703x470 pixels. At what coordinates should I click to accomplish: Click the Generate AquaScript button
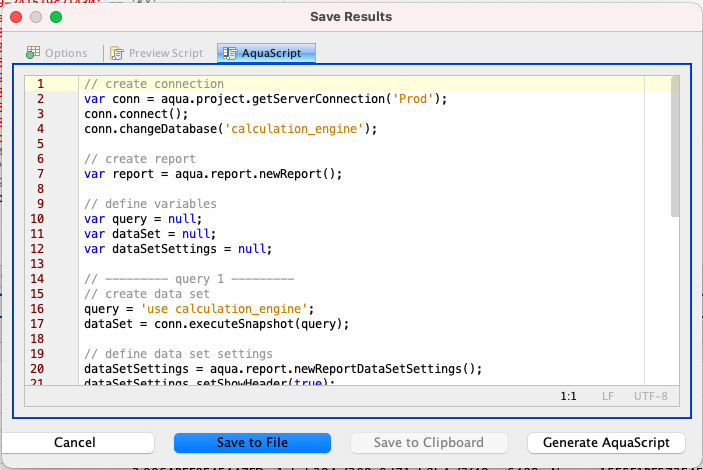(606, 442)
